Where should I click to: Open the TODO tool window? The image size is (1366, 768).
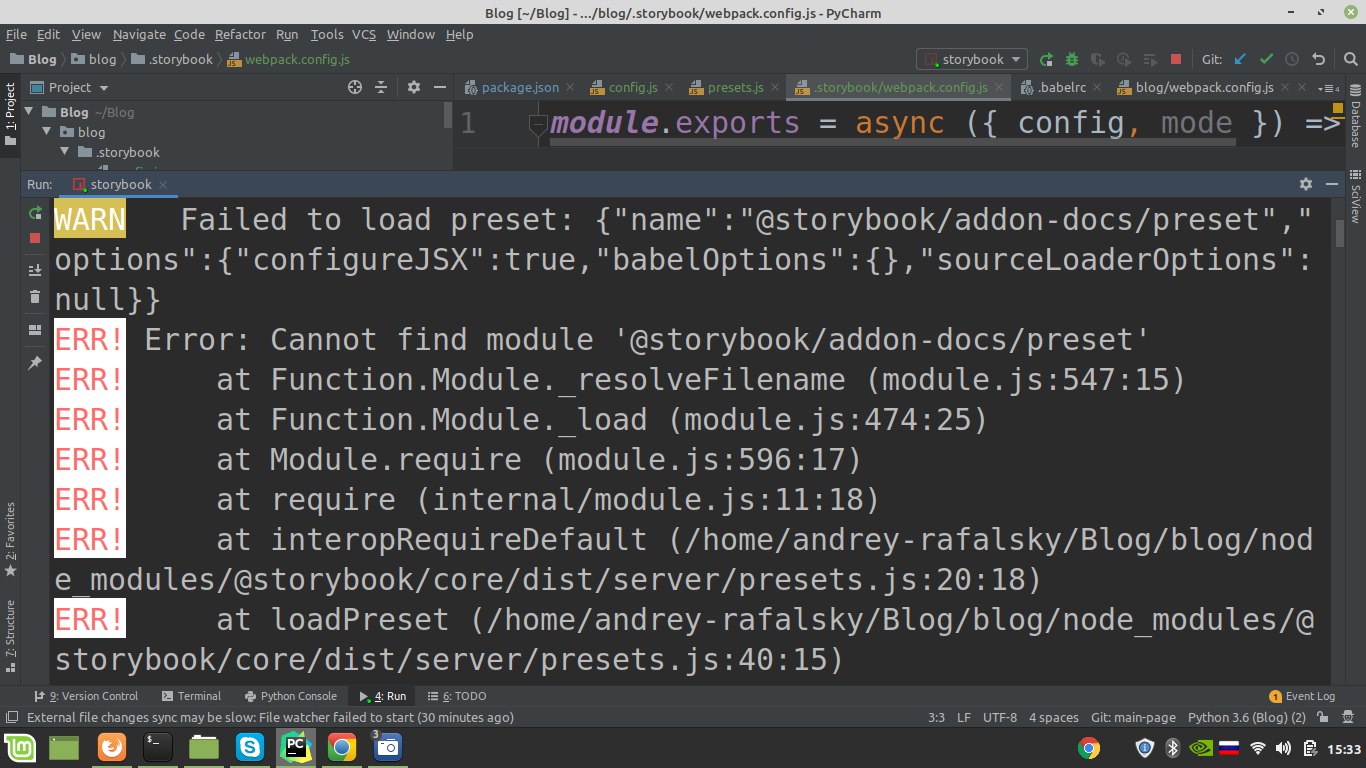pyautogui.click(x=457, y=696)
